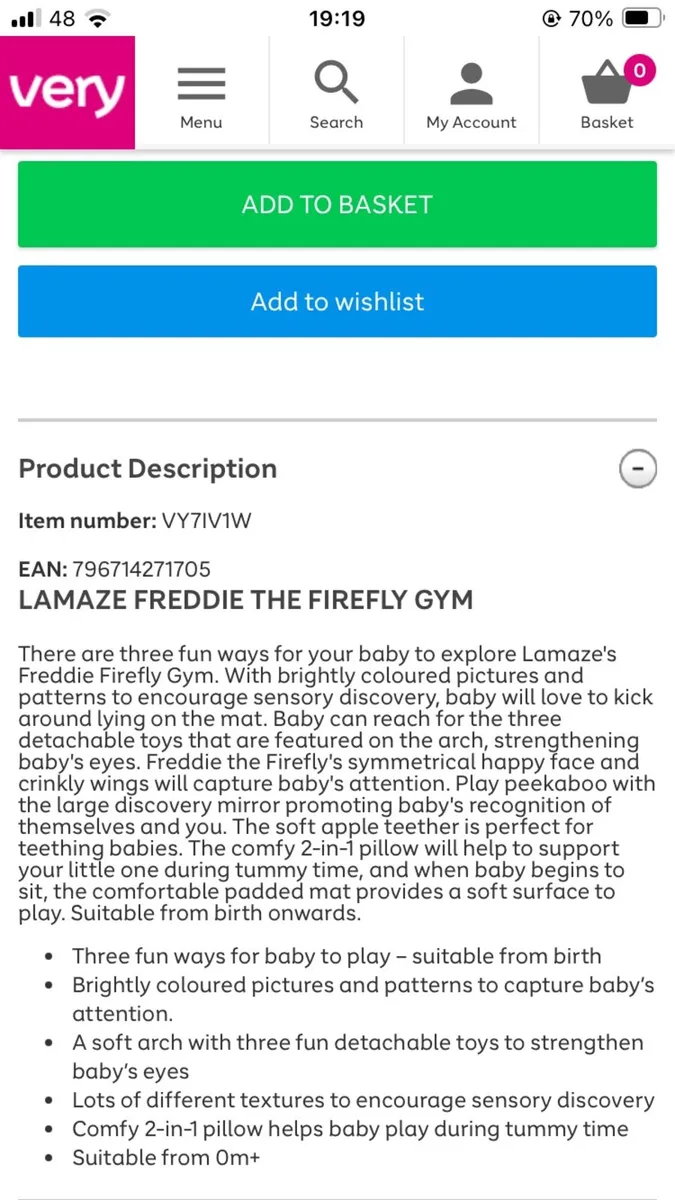Screen dimensions: 675x1200
Task: Open My Account person icon
Action: 471,84
